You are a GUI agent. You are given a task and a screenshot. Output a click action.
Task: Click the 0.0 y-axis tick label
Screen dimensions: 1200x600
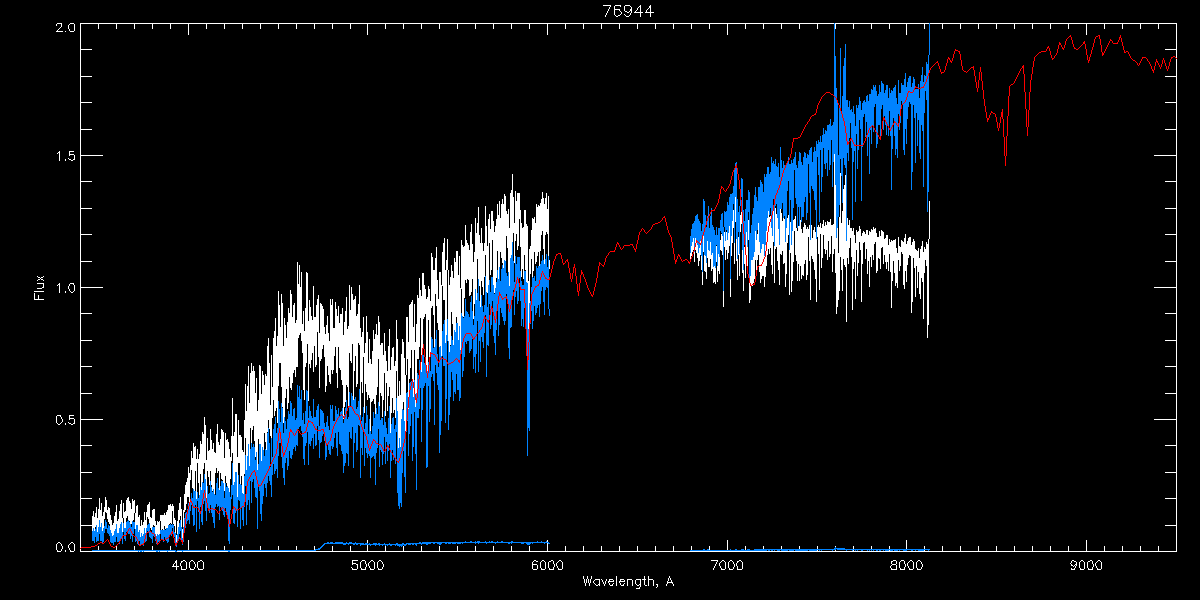(x=64, y=547)
